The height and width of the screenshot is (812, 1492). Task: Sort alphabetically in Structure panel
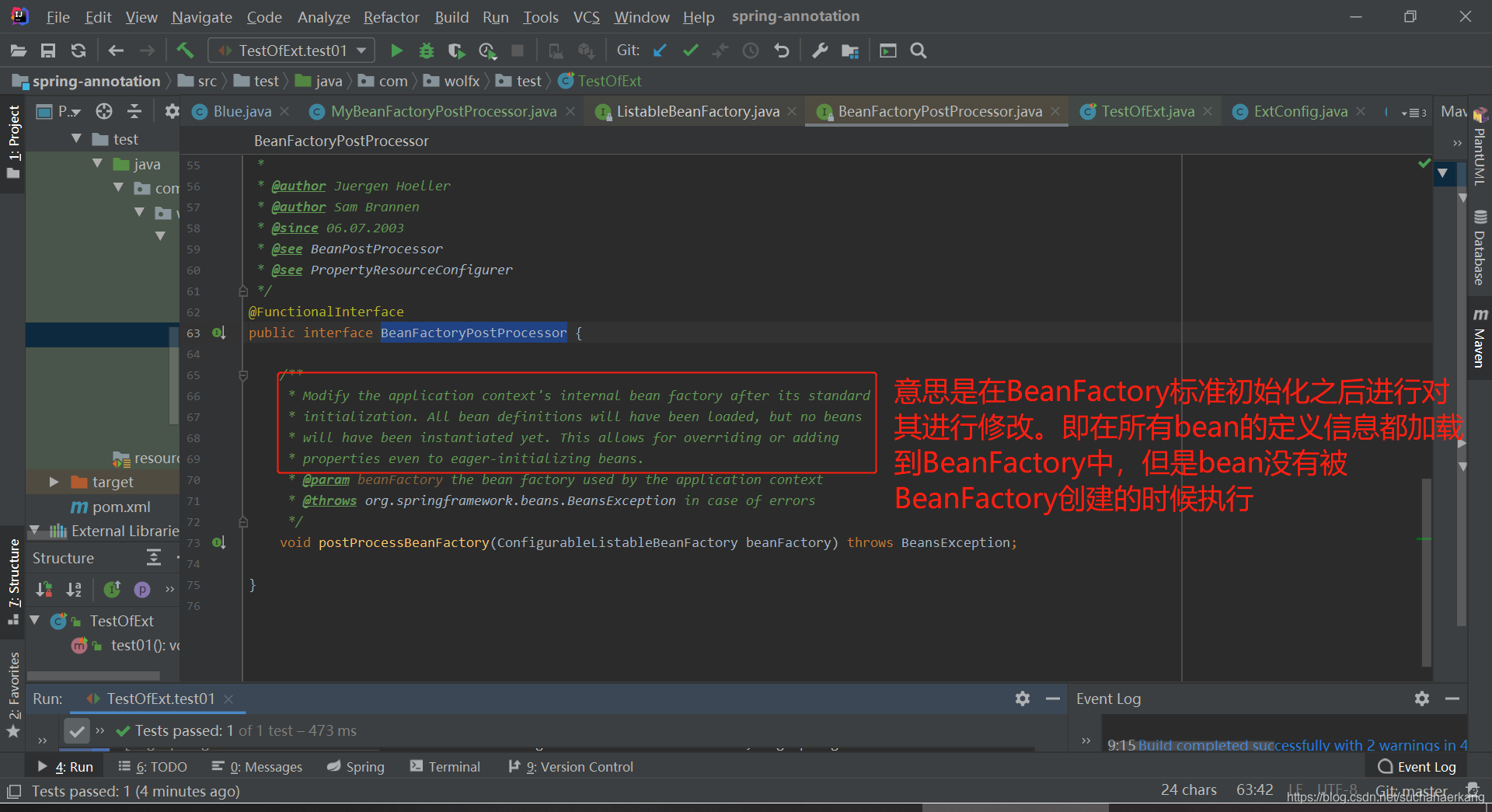[74, 590]
